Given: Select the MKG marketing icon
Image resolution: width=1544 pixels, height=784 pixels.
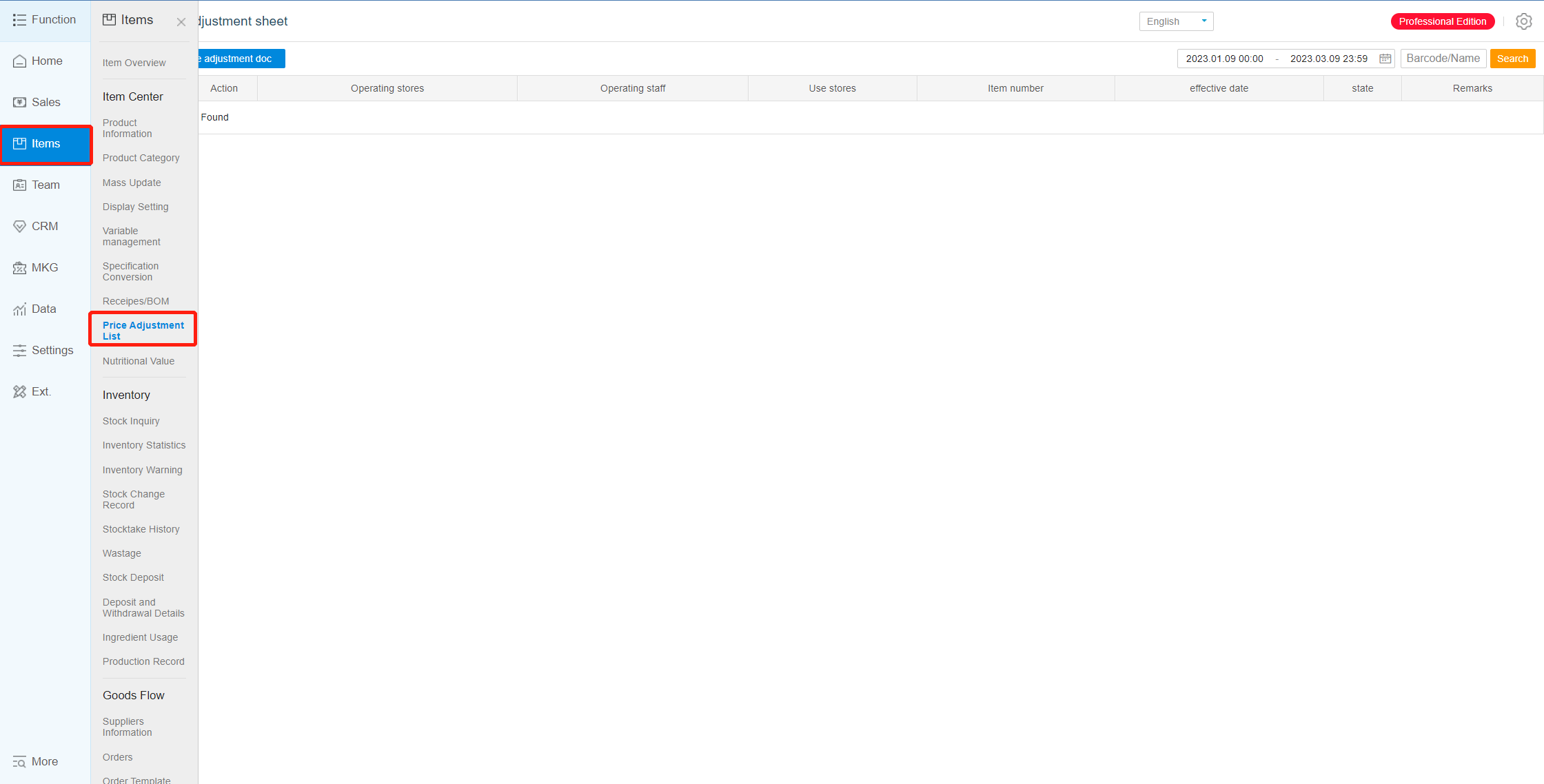Looking at the screenshot, I should tap(20, 268).
